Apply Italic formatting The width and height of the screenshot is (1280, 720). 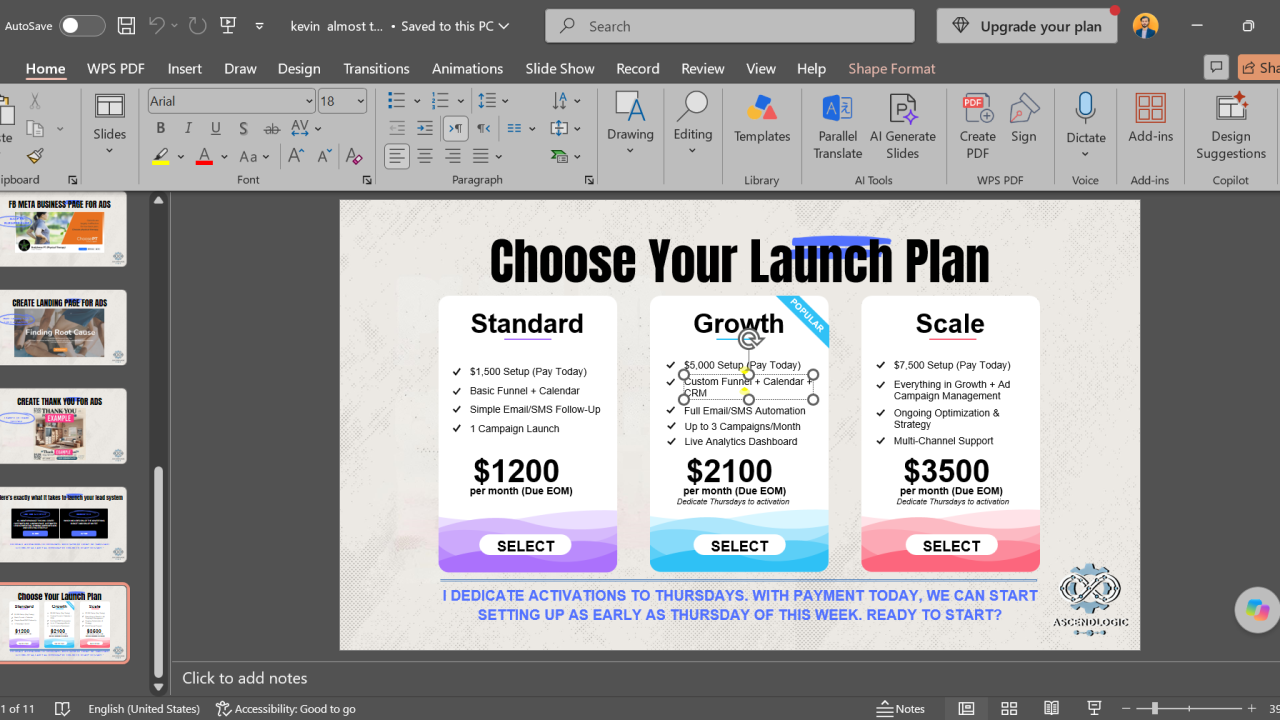[x=188, y=128]
